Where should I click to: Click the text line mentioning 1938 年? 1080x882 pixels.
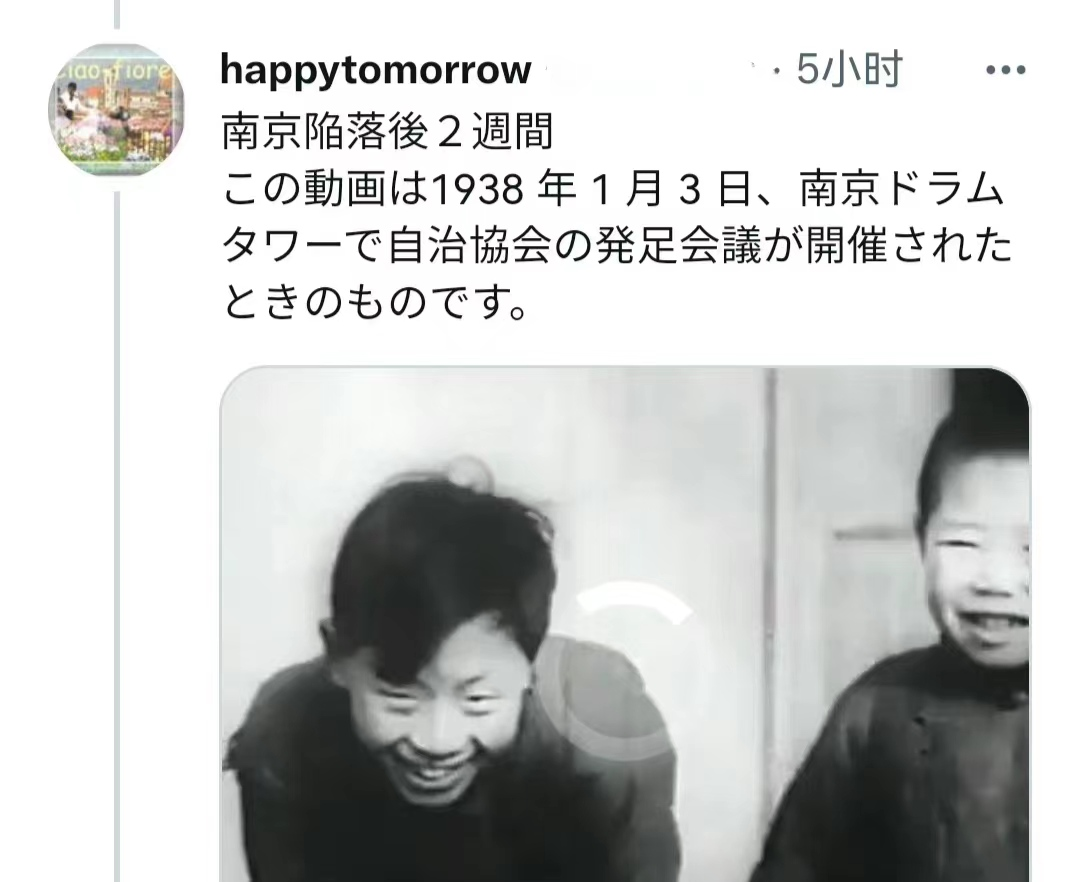[x=613, y=189]
